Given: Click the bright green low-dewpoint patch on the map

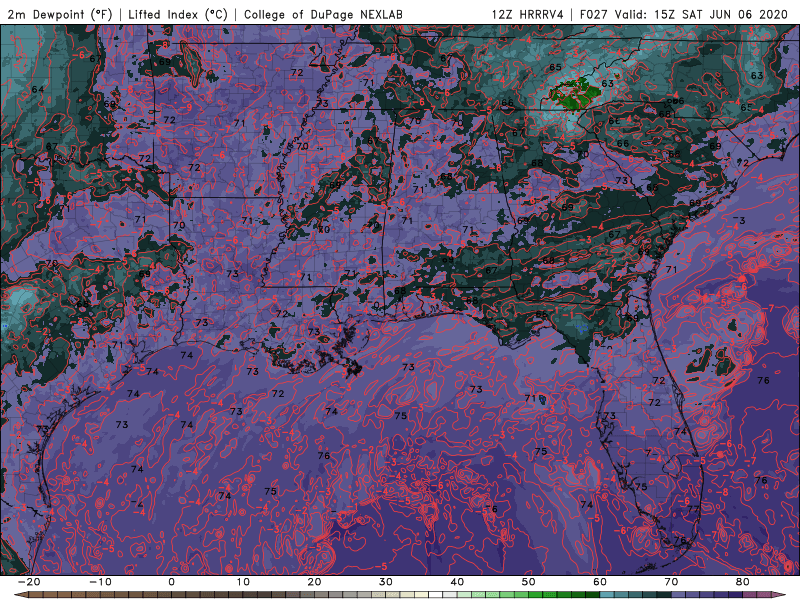Looking at the screenshot, I should (576, 94).
